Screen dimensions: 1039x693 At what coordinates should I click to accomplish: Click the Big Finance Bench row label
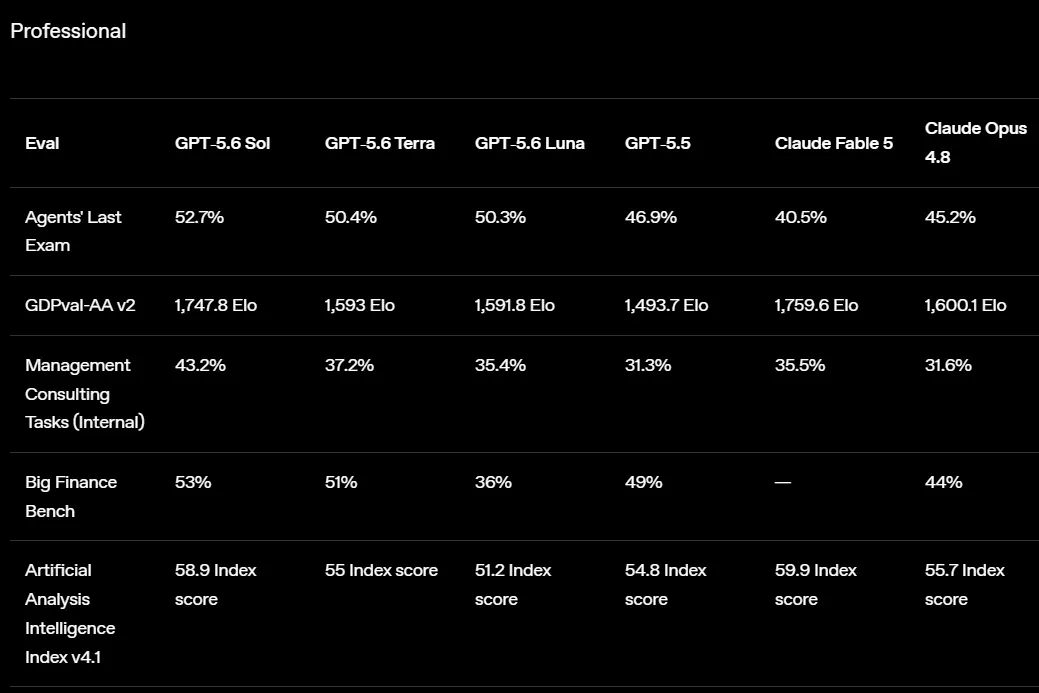pos(71,497)
